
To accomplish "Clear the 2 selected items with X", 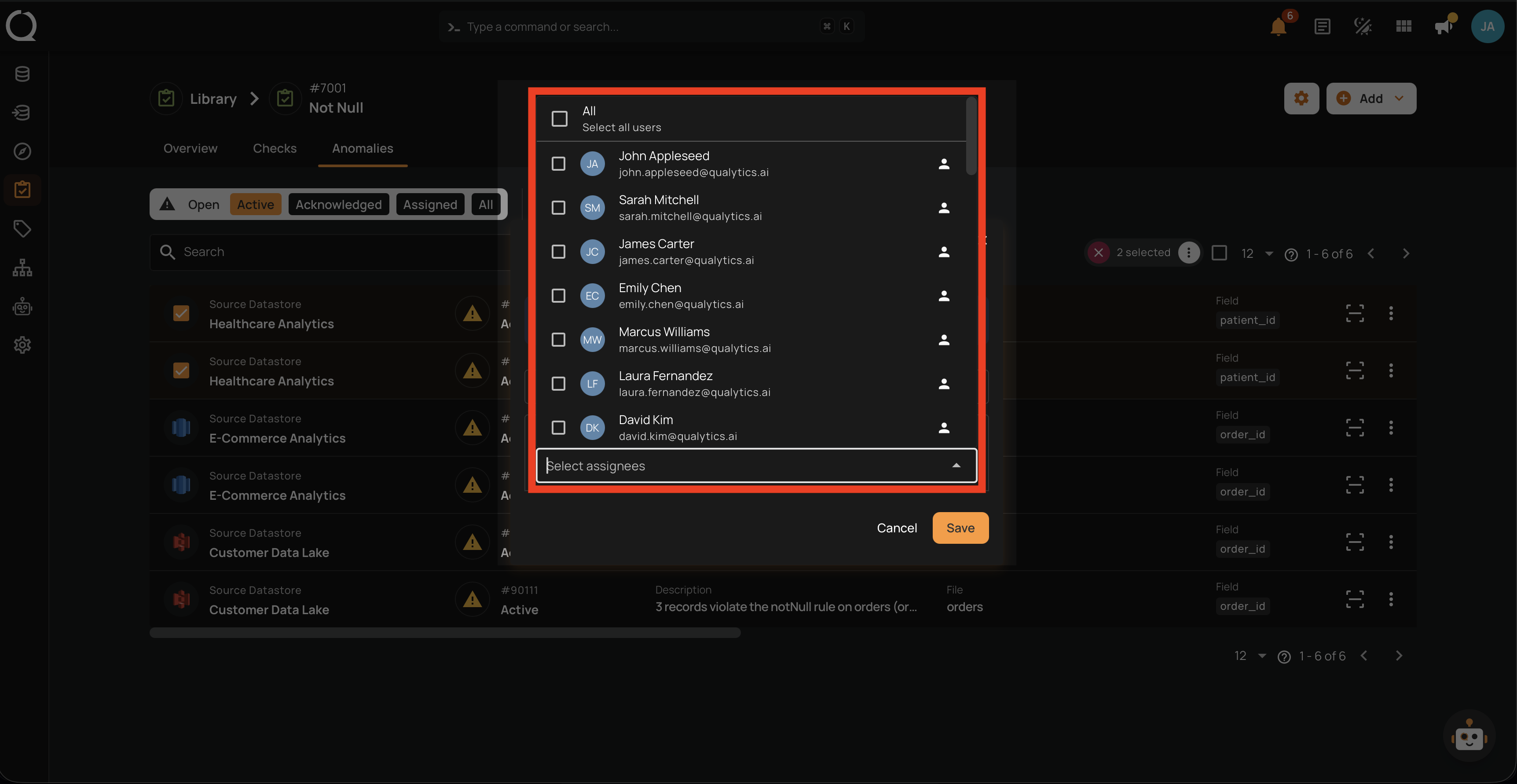I will (1098, 253).
